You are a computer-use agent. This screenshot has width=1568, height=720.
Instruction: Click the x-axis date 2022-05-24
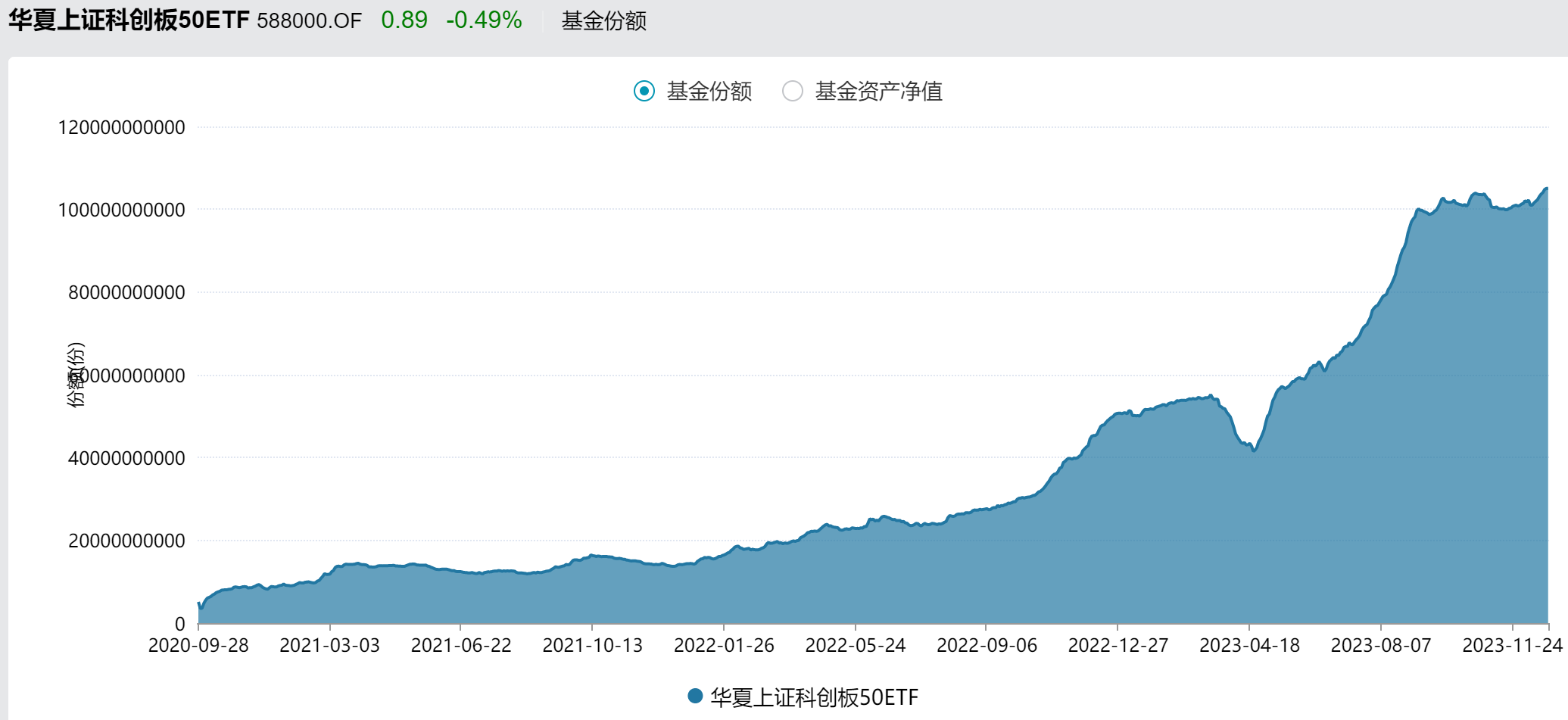tap(856, 646)
